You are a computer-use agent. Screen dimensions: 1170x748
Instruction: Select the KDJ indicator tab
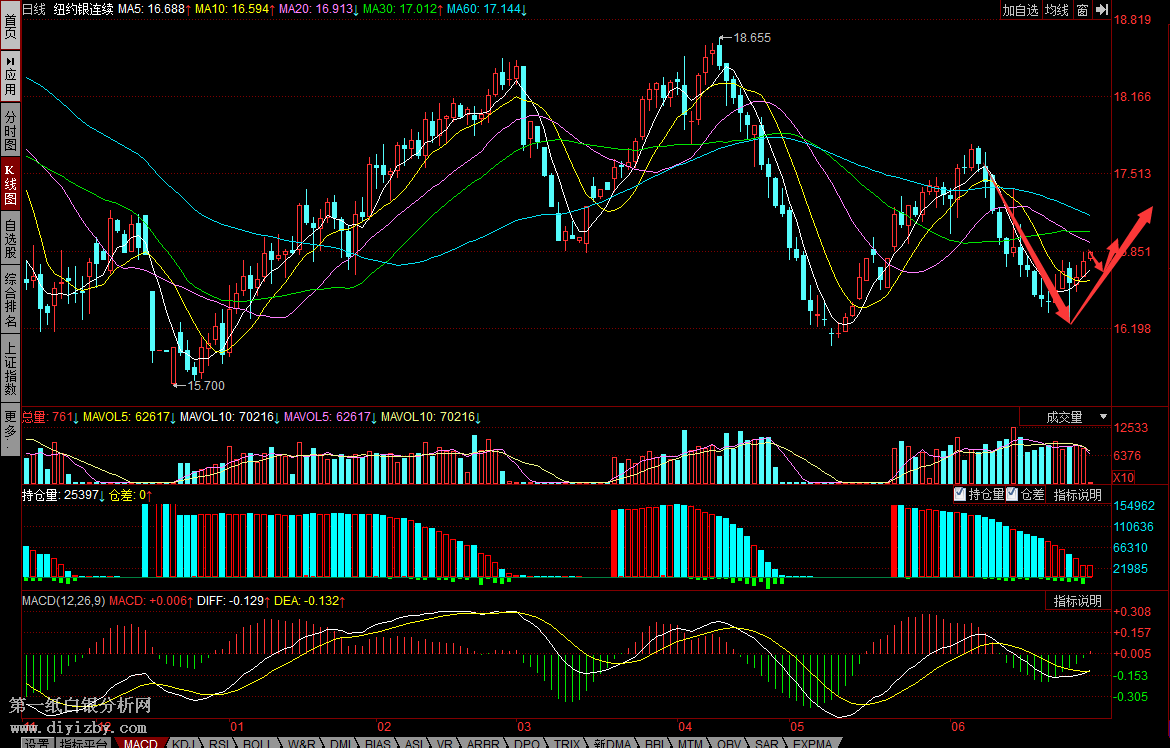tap(182, 743)
